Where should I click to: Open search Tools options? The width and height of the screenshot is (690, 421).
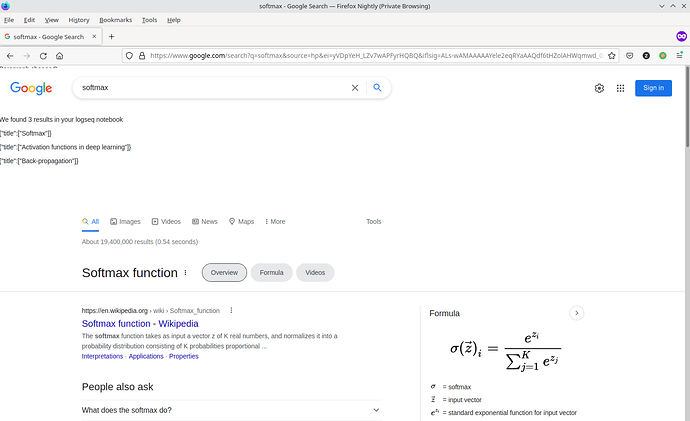[x=374, y=222]
